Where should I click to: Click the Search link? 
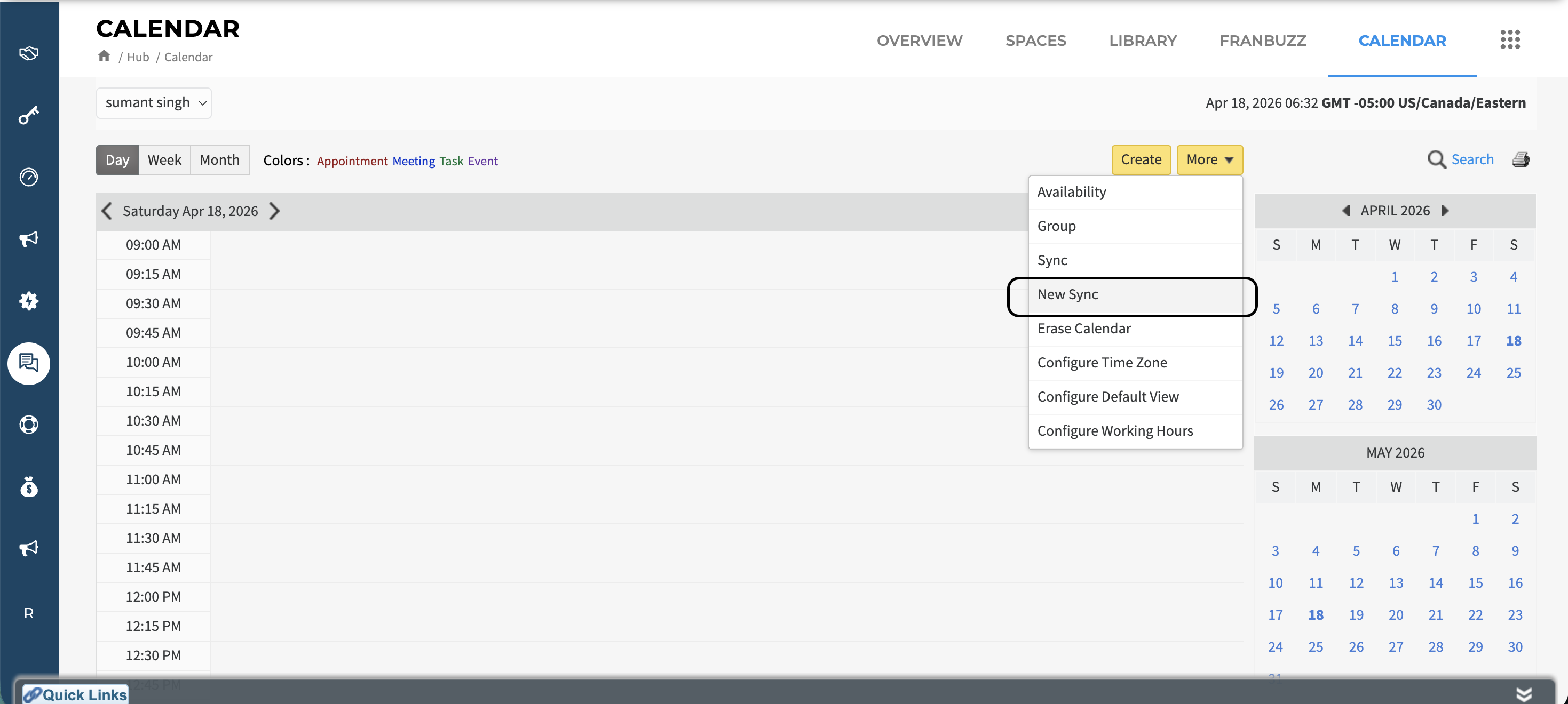[1471, 159]
